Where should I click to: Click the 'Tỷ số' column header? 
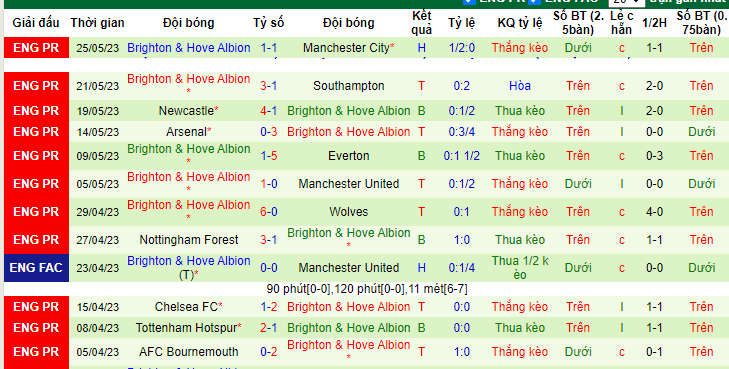(x=269, y=23)
